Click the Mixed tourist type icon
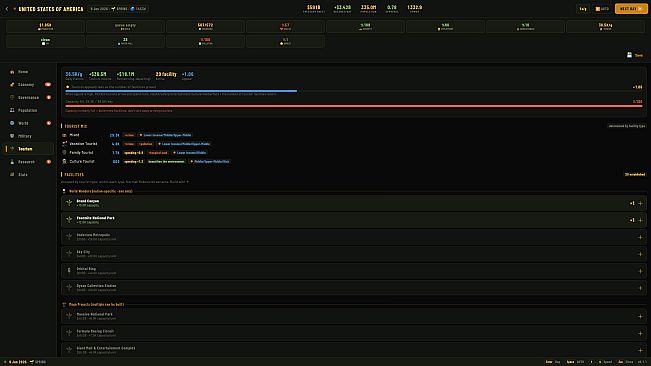This screenshot has width=651, height=366. pos(64,135)
